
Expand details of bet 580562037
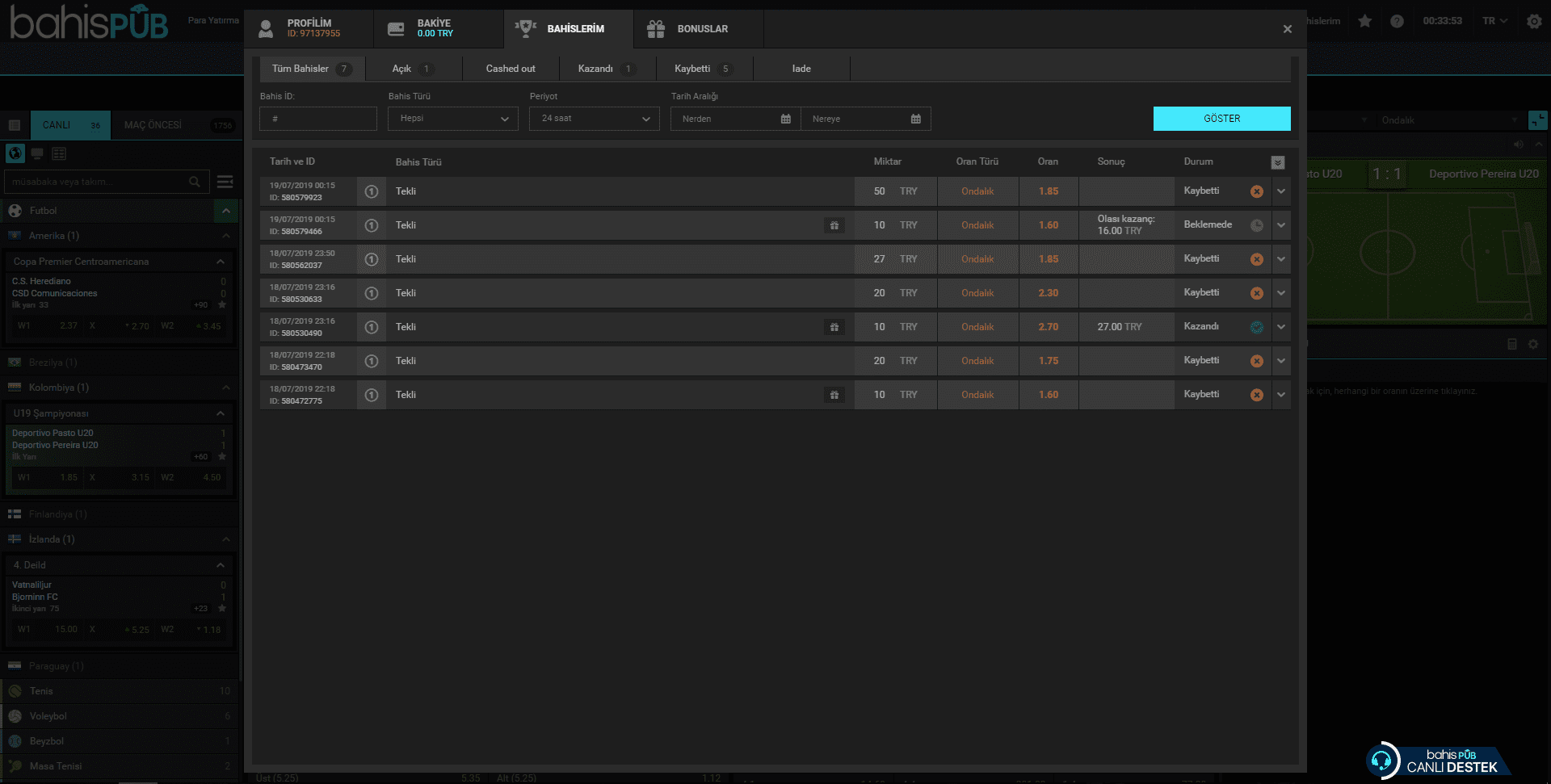[x=1281, y=259]
